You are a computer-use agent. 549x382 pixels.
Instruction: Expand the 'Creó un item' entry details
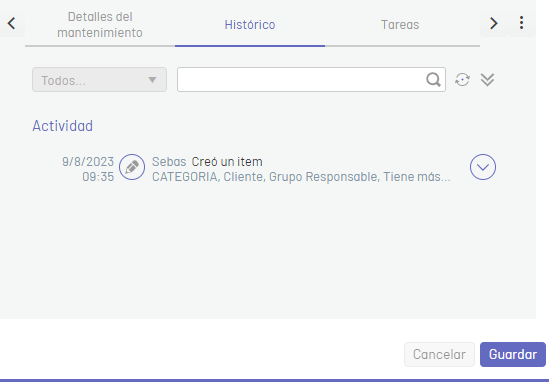(483, 167)
